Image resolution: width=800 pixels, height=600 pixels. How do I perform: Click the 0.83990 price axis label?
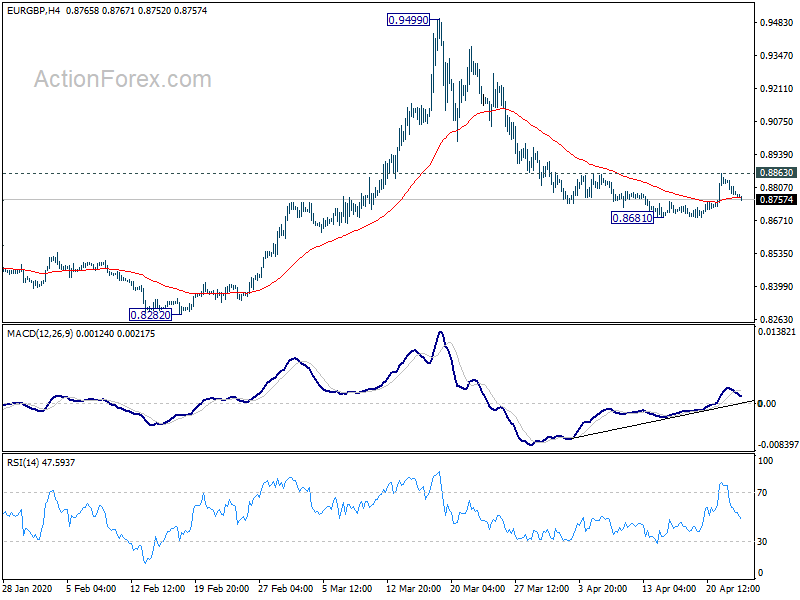tap(777, 287)
